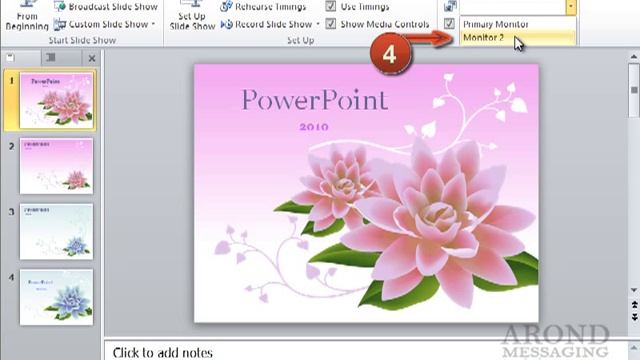The width and height of the screenshot is (640, 360).
Task: Click the vertical scrollbar down arrow
Action: pyautogui.click(x=633, y=290)
